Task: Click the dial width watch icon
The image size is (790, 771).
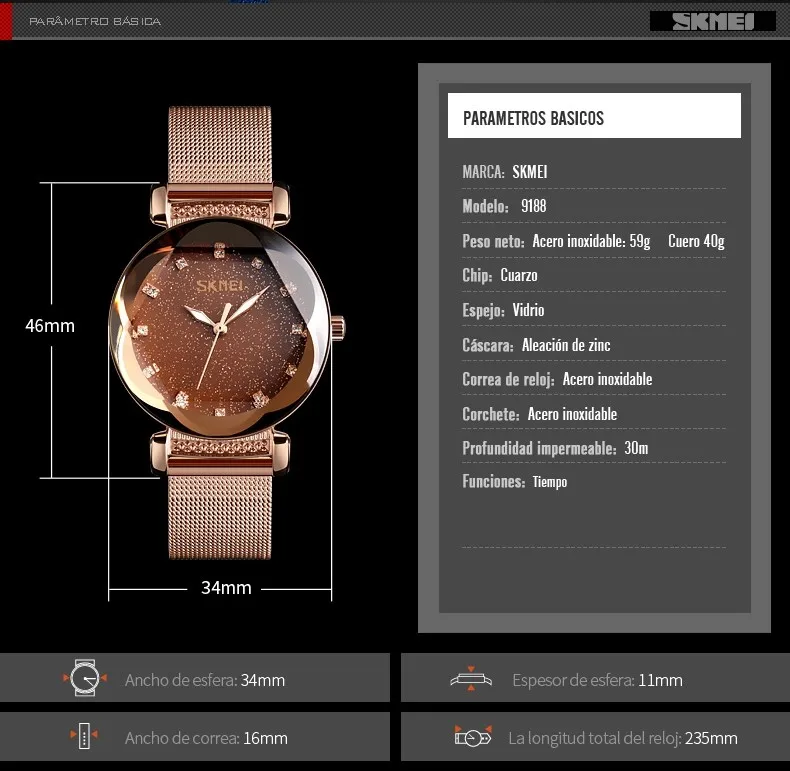Action: (85, 678)
